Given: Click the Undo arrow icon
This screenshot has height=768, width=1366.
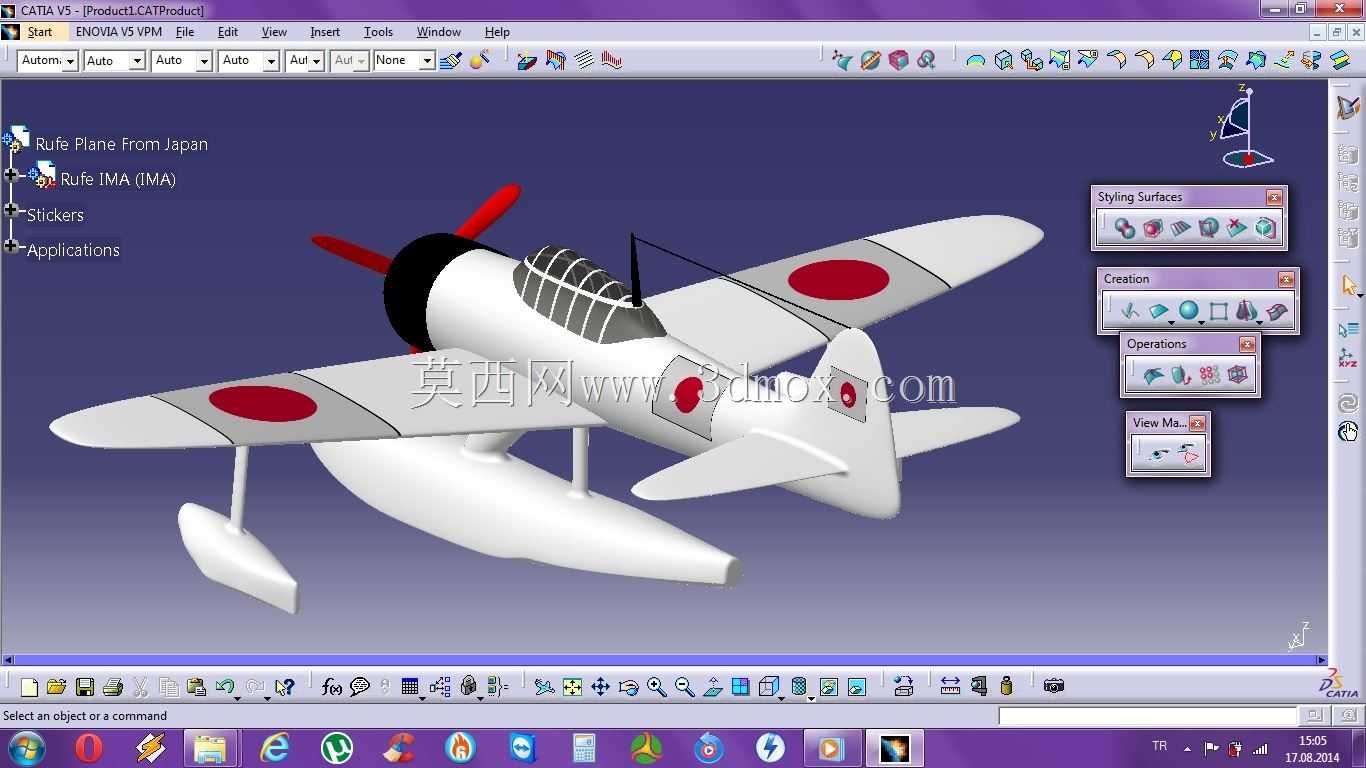Looking at the screenshot, I should [225, 686].
